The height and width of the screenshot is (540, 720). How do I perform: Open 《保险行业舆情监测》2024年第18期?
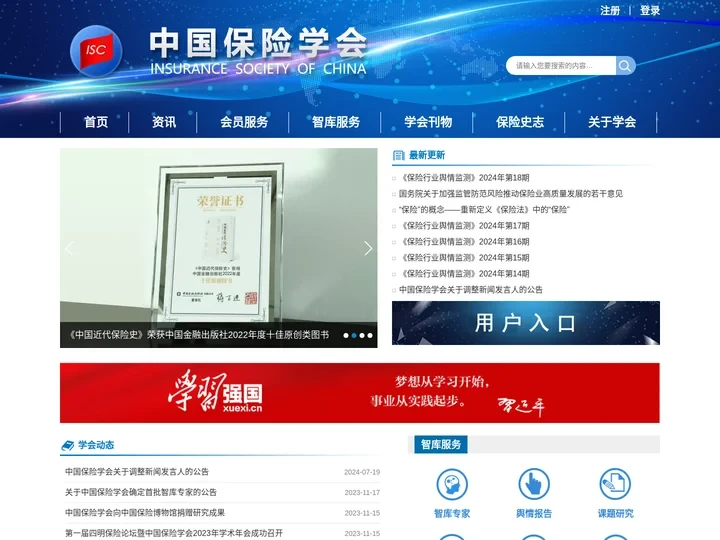click(464, 178)
